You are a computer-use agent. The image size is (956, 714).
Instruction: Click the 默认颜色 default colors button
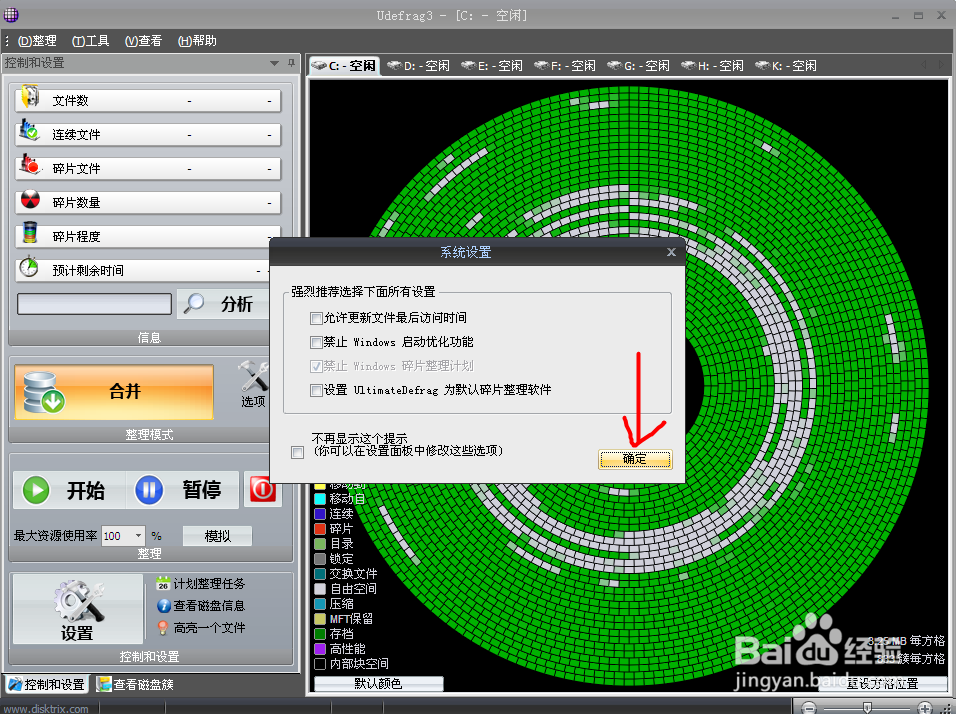378,684
